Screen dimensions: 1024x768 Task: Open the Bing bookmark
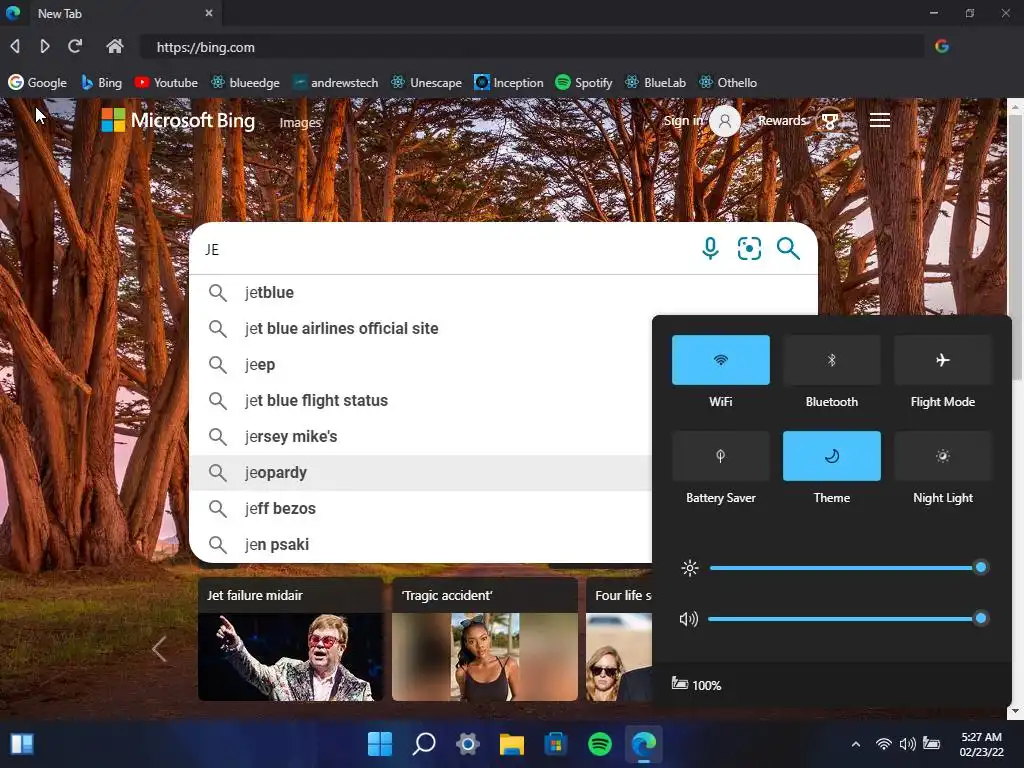point(101,82)
